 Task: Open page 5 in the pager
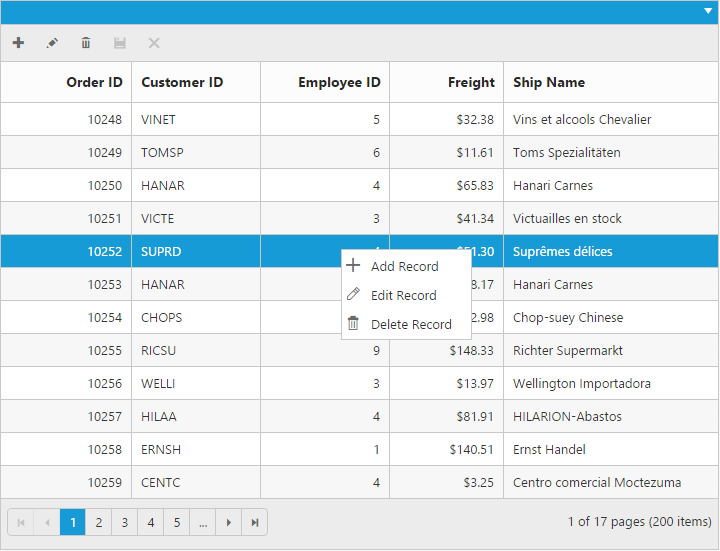pyautogui.click(x=177, y=522)
